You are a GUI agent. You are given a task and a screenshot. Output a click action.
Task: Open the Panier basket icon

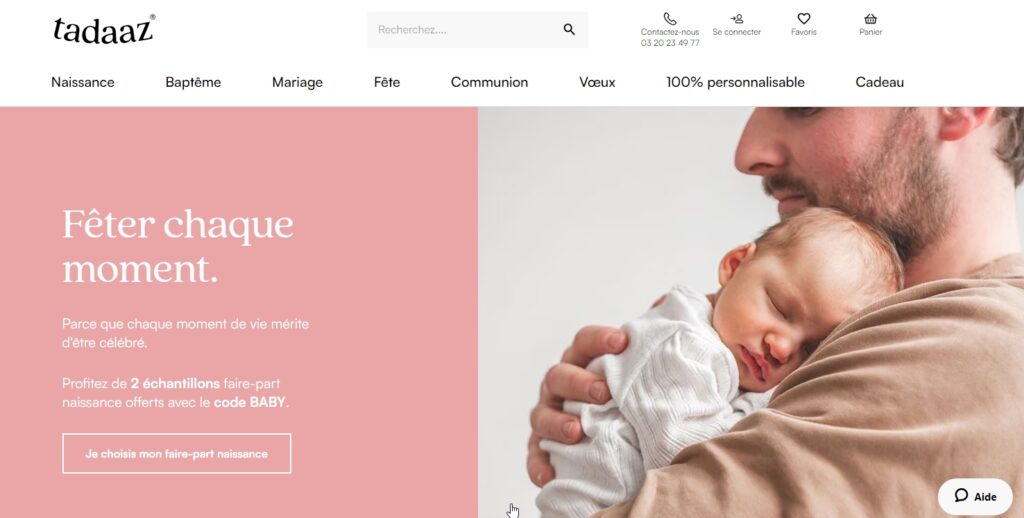coord(871,19)
